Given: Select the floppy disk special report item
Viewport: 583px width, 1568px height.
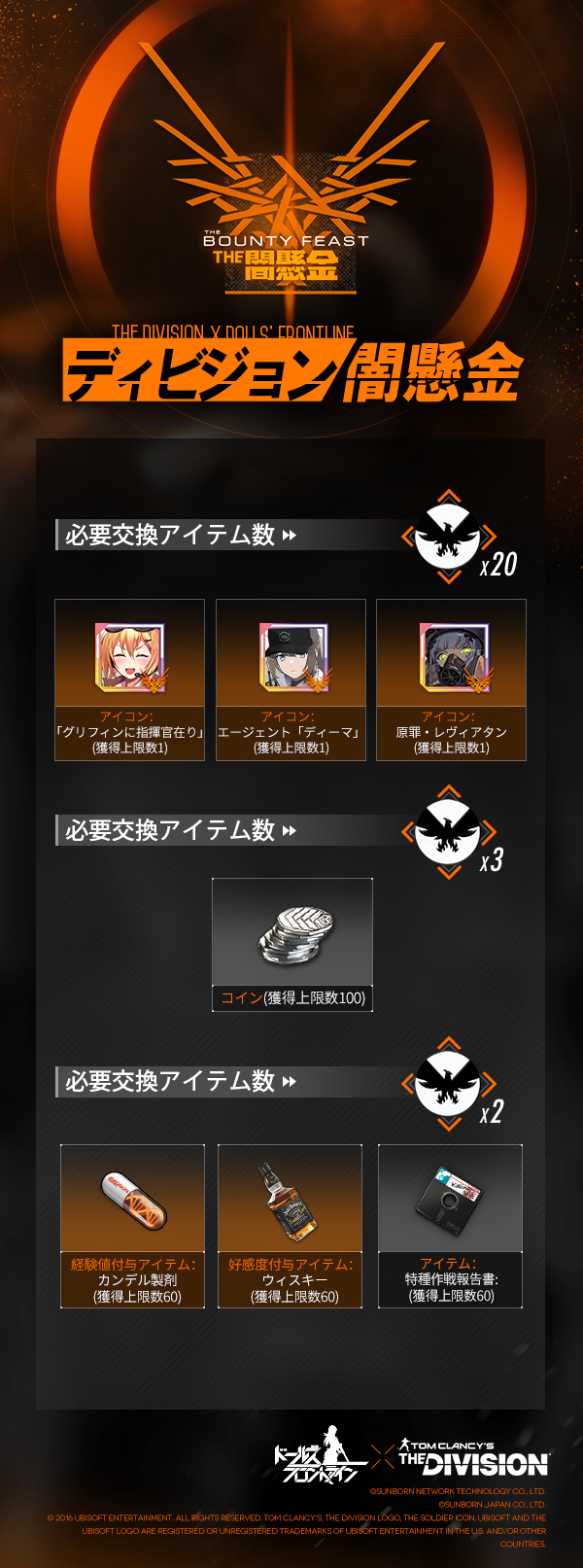Looking at the screenshot, I should point(451,1199).
